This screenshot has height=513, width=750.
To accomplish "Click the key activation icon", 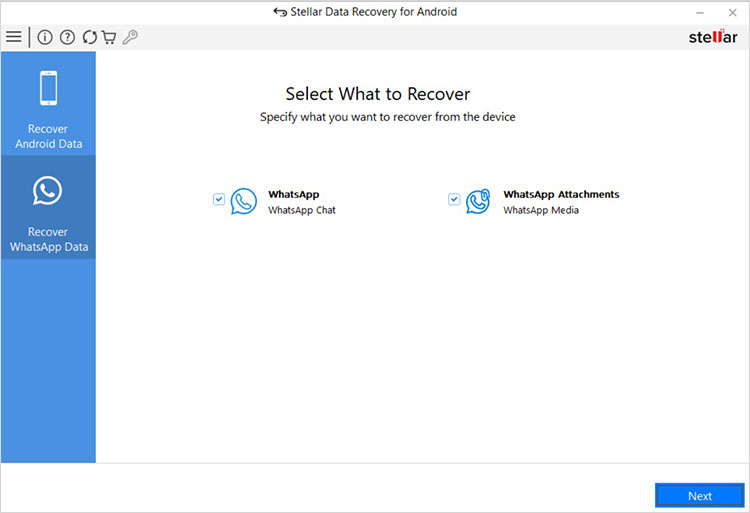I will [130, 37].
